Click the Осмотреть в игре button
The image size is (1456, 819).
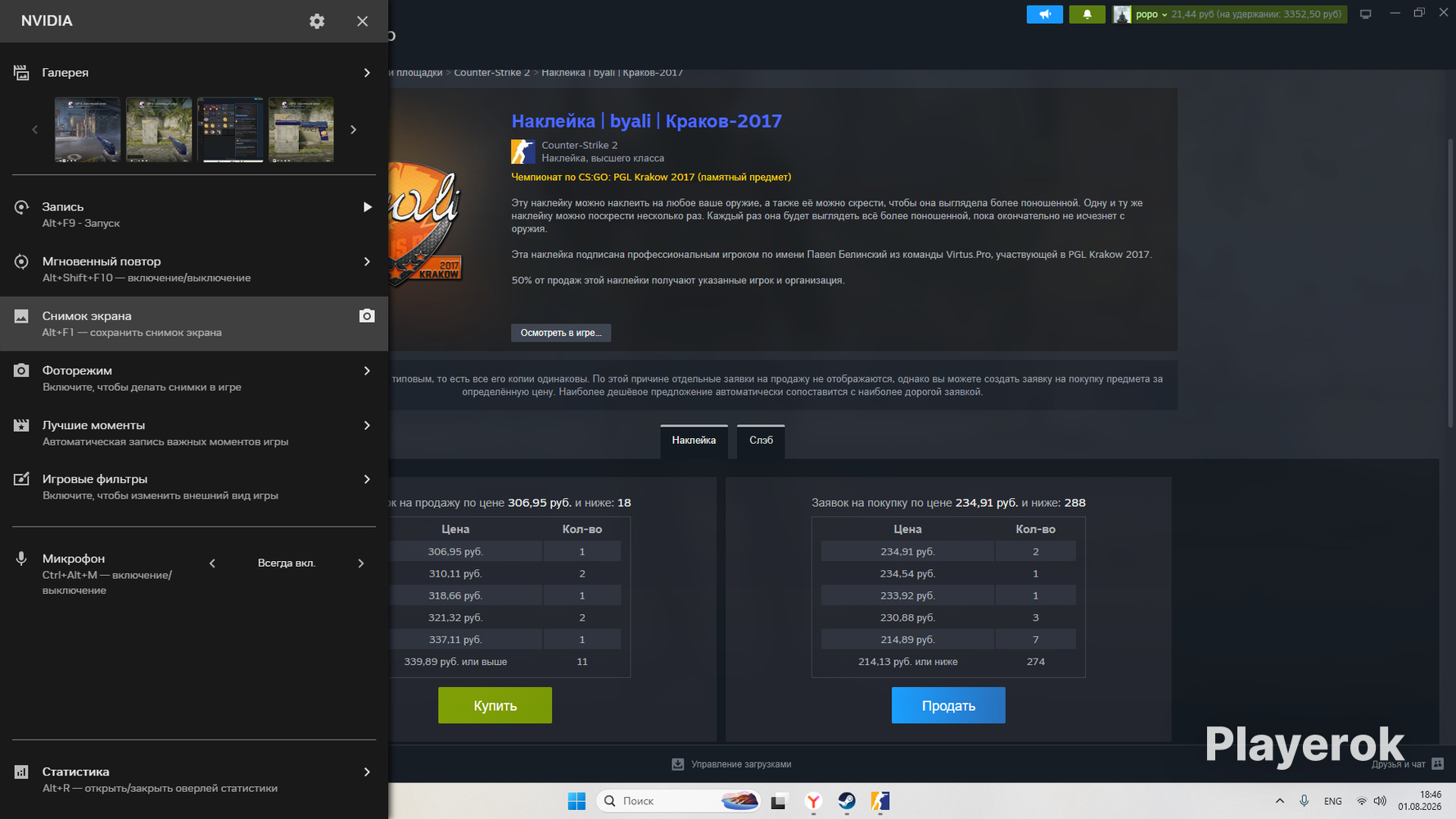coord(561,333)
